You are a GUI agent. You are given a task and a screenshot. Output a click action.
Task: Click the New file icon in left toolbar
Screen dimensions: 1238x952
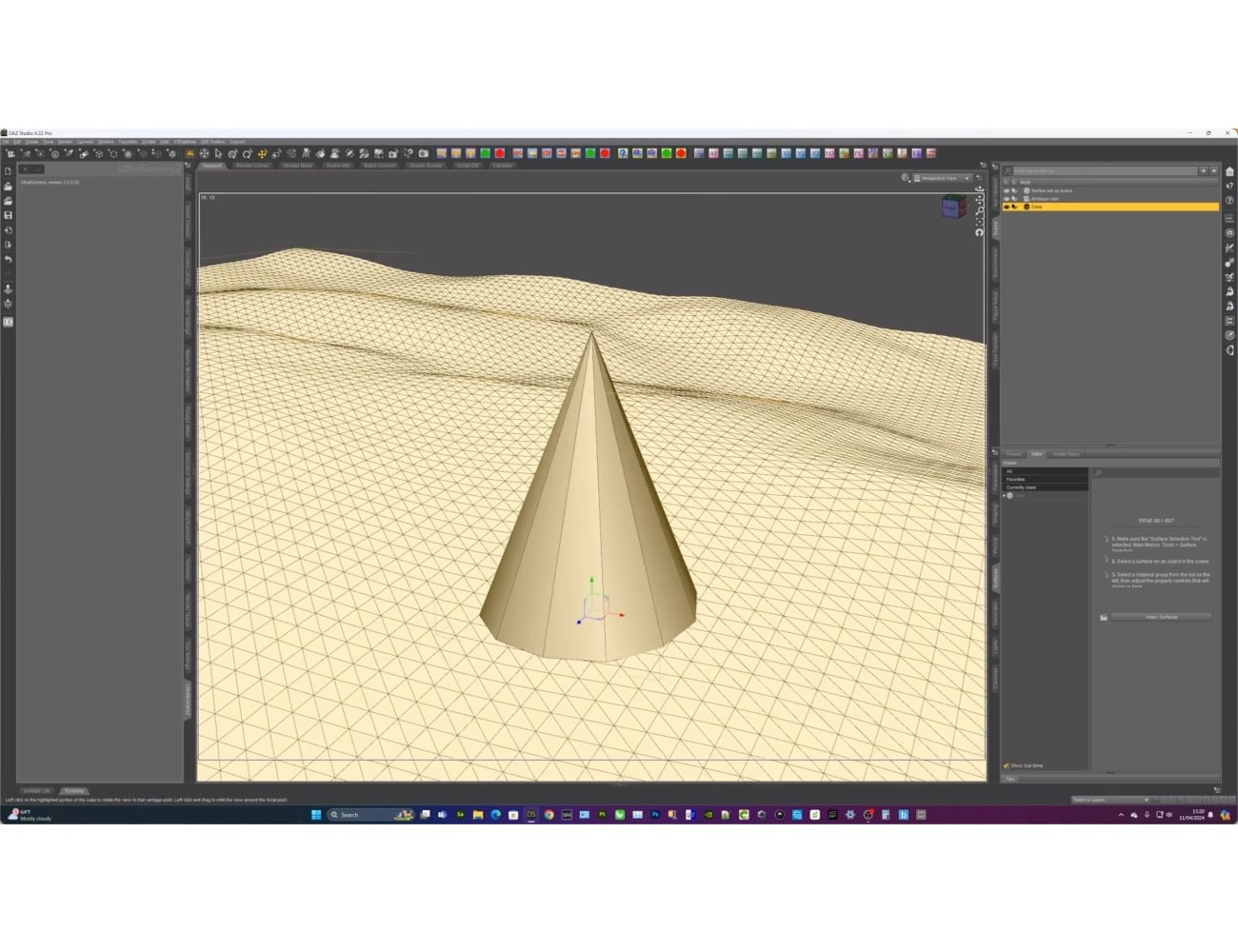click(9, 171)
